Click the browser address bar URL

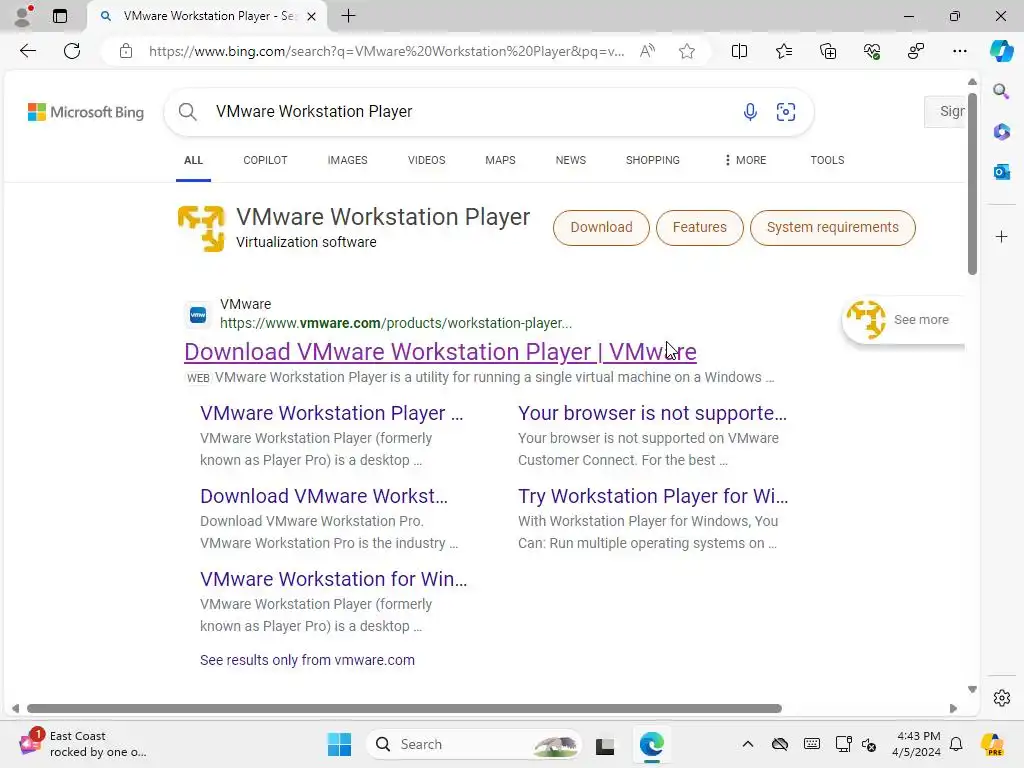click(386, 51)
